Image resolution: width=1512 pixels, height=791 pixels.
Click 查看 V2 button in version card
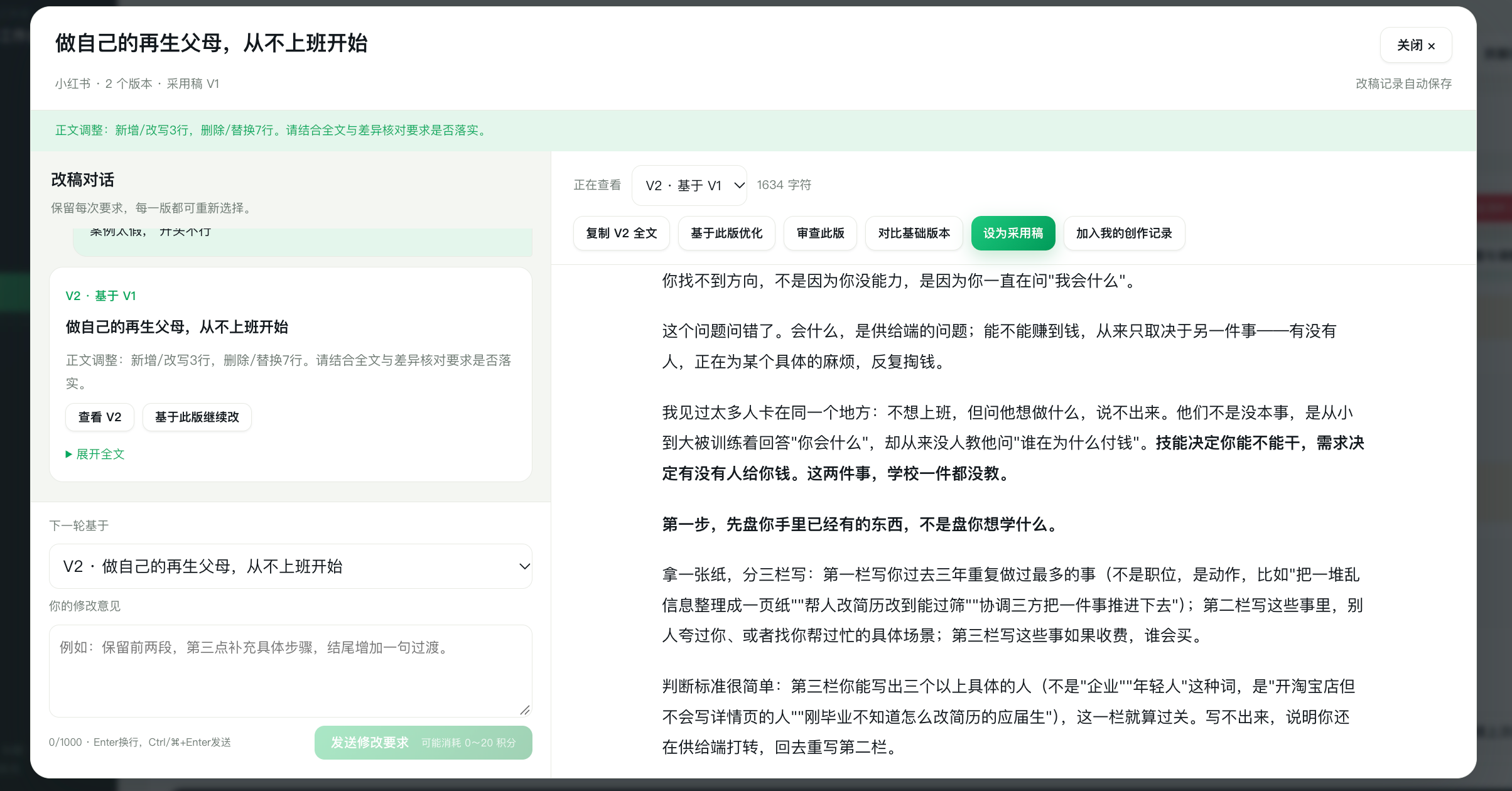[x=99, y=417]
